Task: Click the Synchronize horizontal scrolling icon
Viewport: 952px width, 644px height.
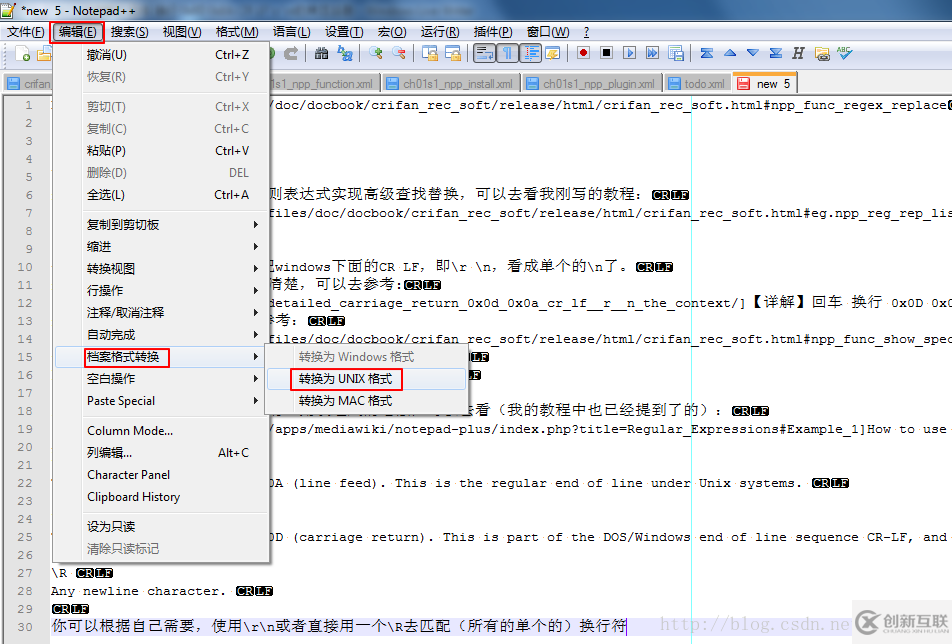Action: point(453,53)
